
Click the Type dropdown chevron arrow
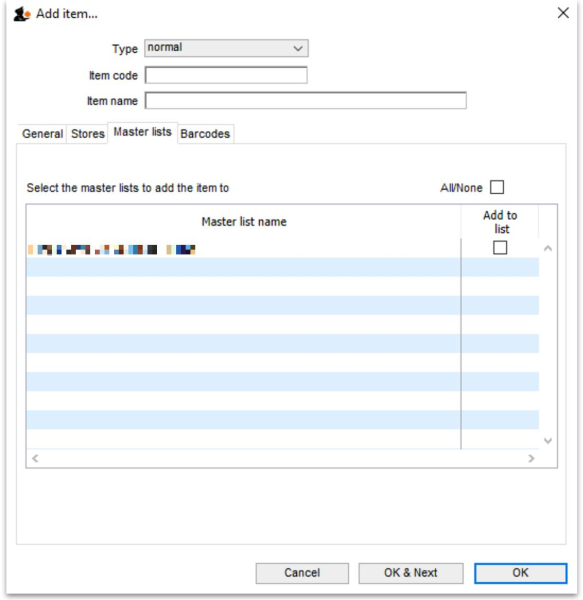tap(298, 49)
